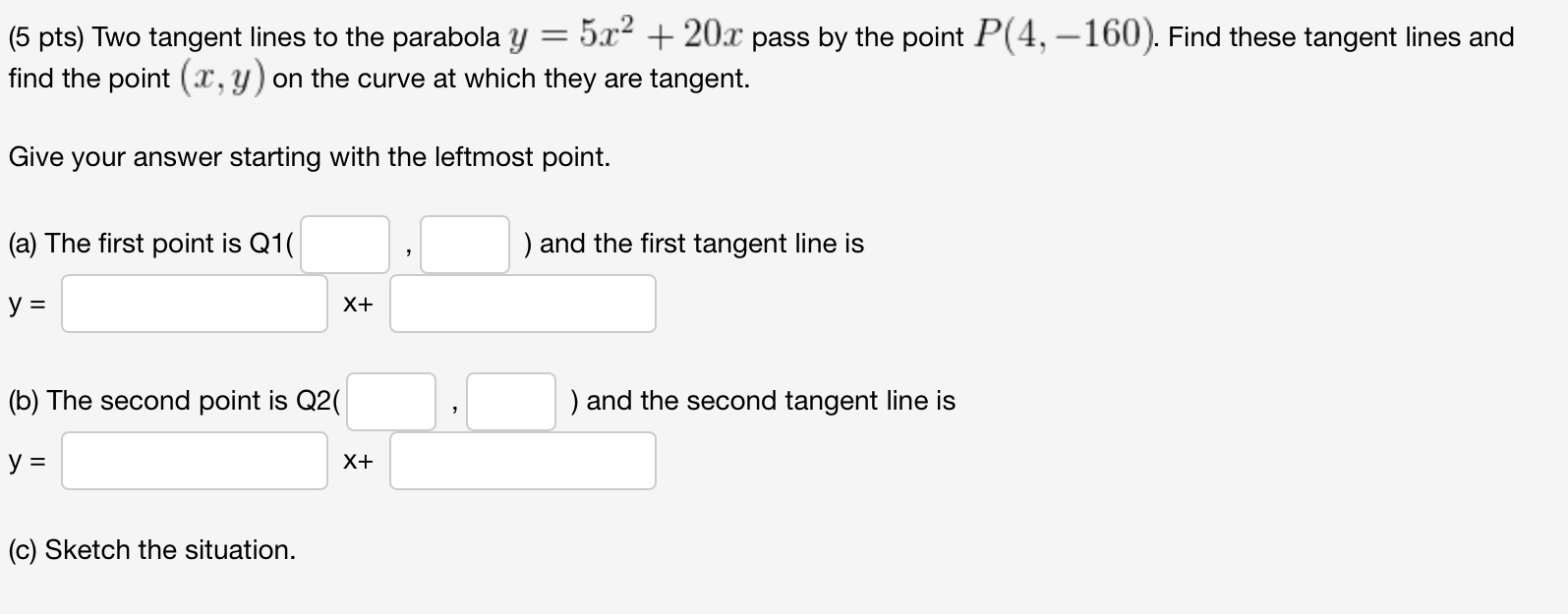The width and height of the screenshot is (1568, 614).
Task: Click the Q2 x-coordinate input box
Action: pos(391,401)
